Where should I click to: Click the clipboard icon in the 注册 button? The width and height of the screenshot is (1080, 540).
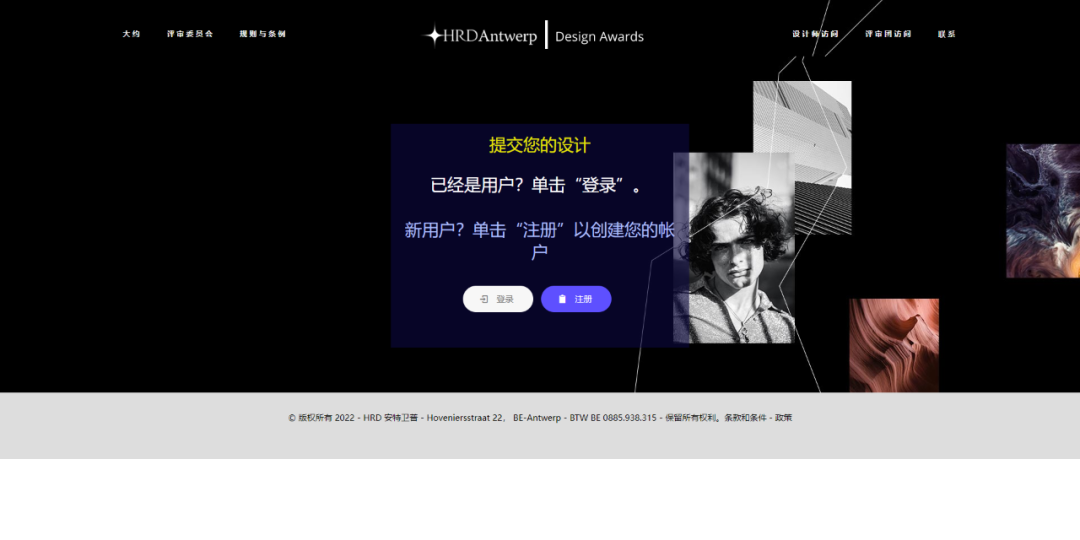tap(562, 299)
